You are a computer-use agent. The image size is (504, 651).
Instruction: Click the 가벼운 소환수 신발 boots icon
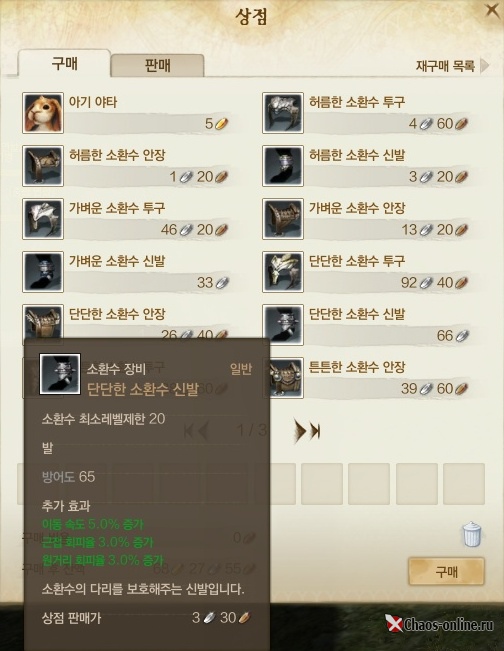click(43, 272)
